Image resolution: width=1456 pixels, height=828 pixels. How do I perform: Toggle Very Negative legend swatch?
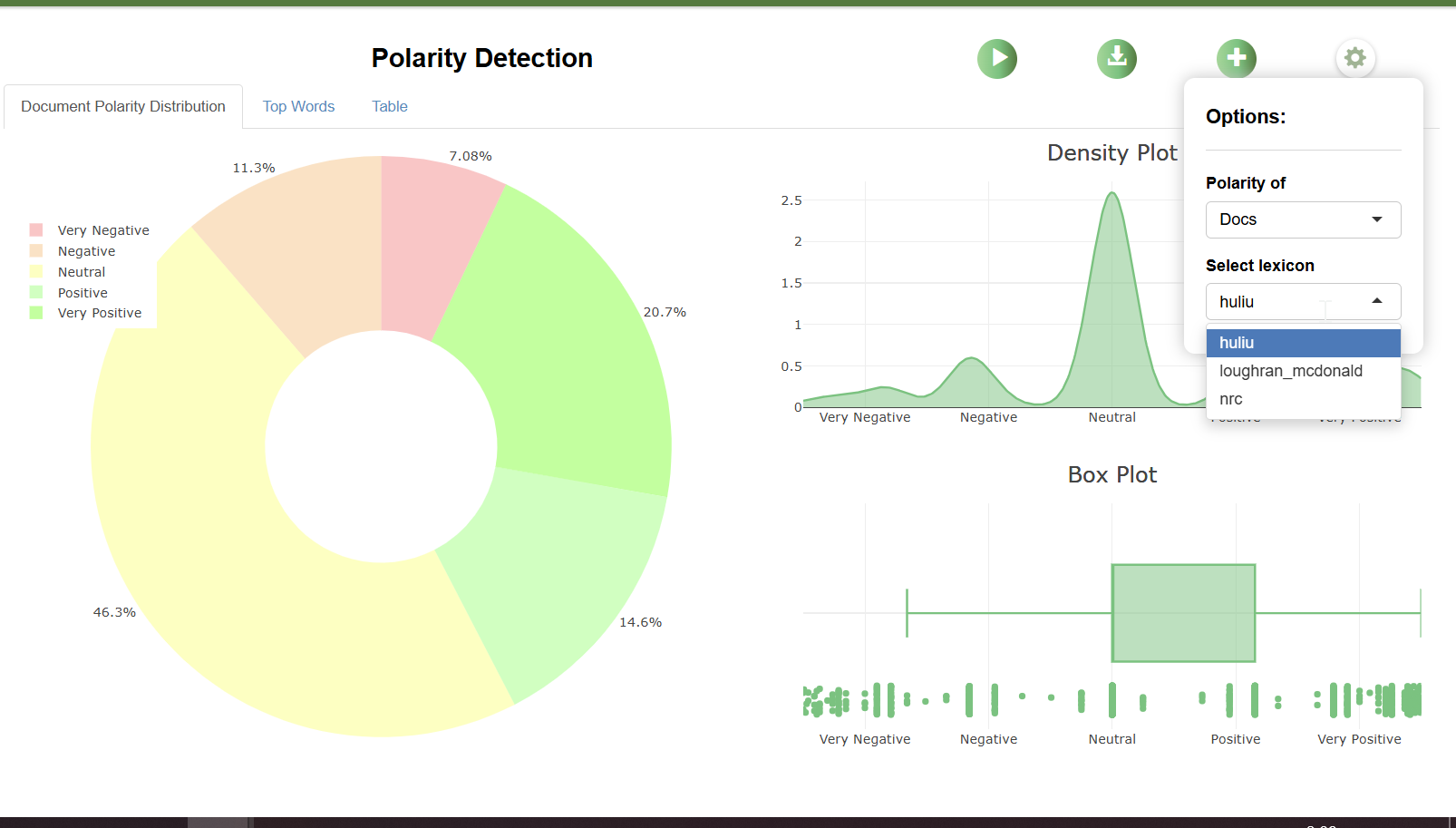[x=36, y=230]
